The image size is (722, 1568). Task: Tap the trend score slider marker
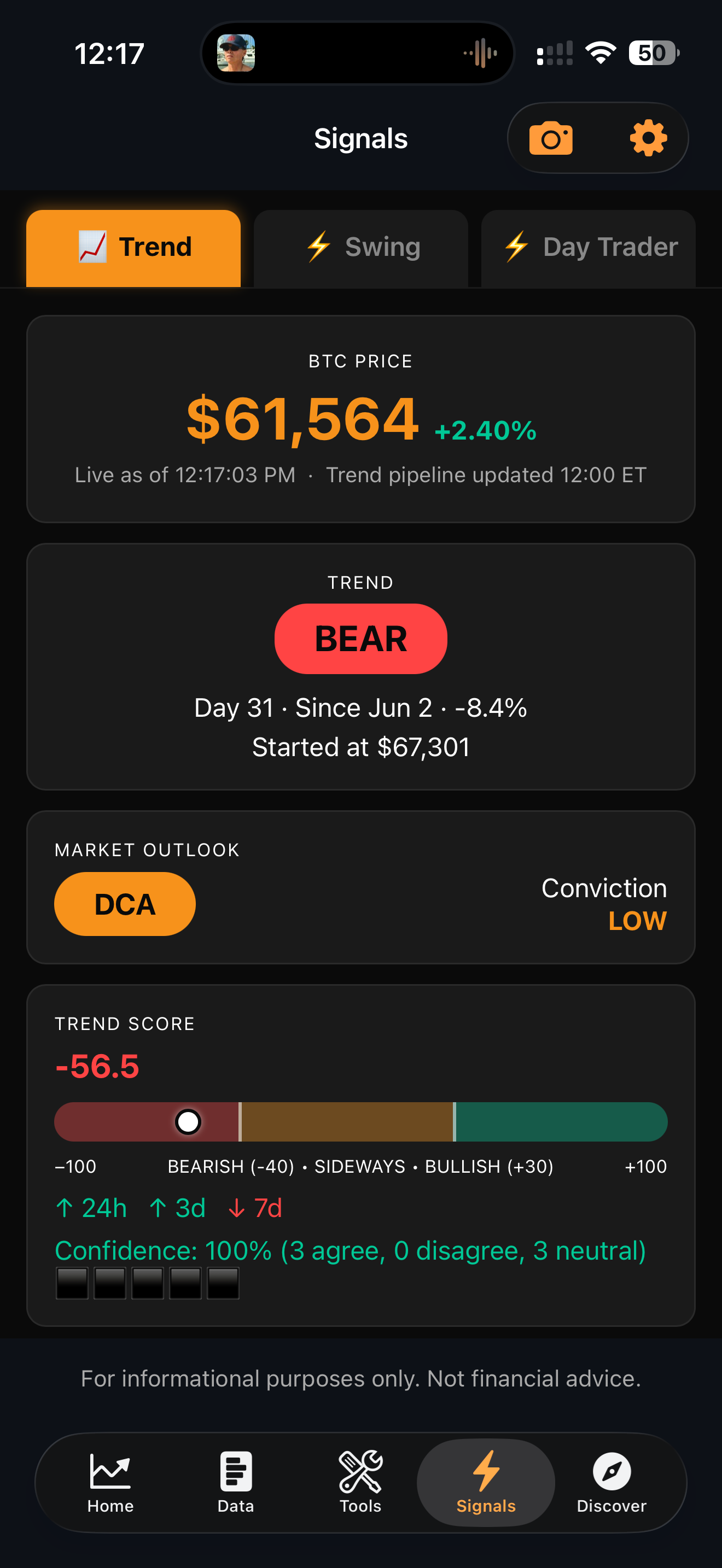pos(188,1122)
